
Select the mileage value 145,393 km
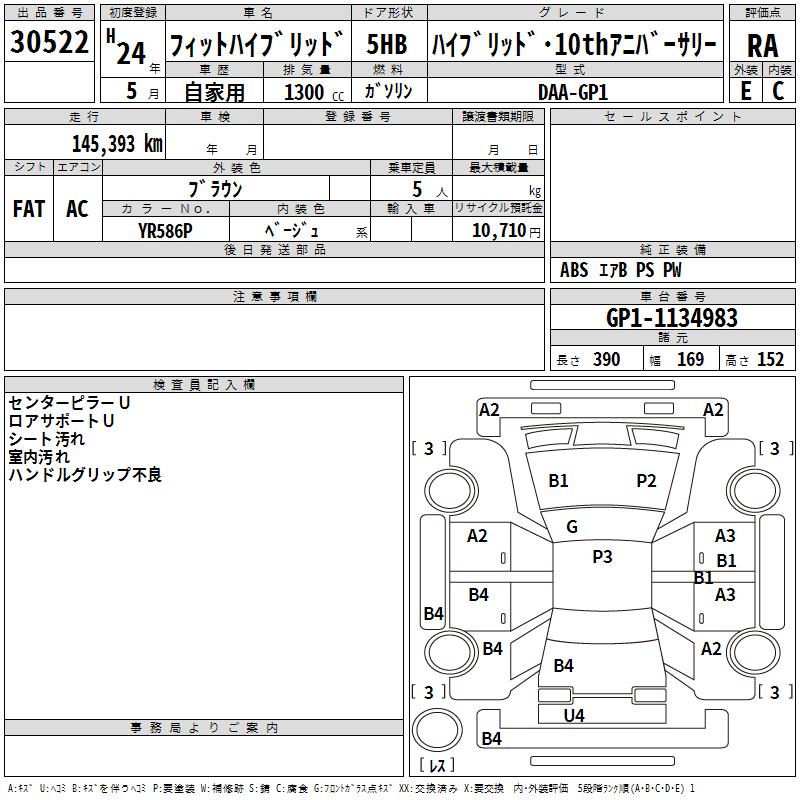tap(117, 144)
